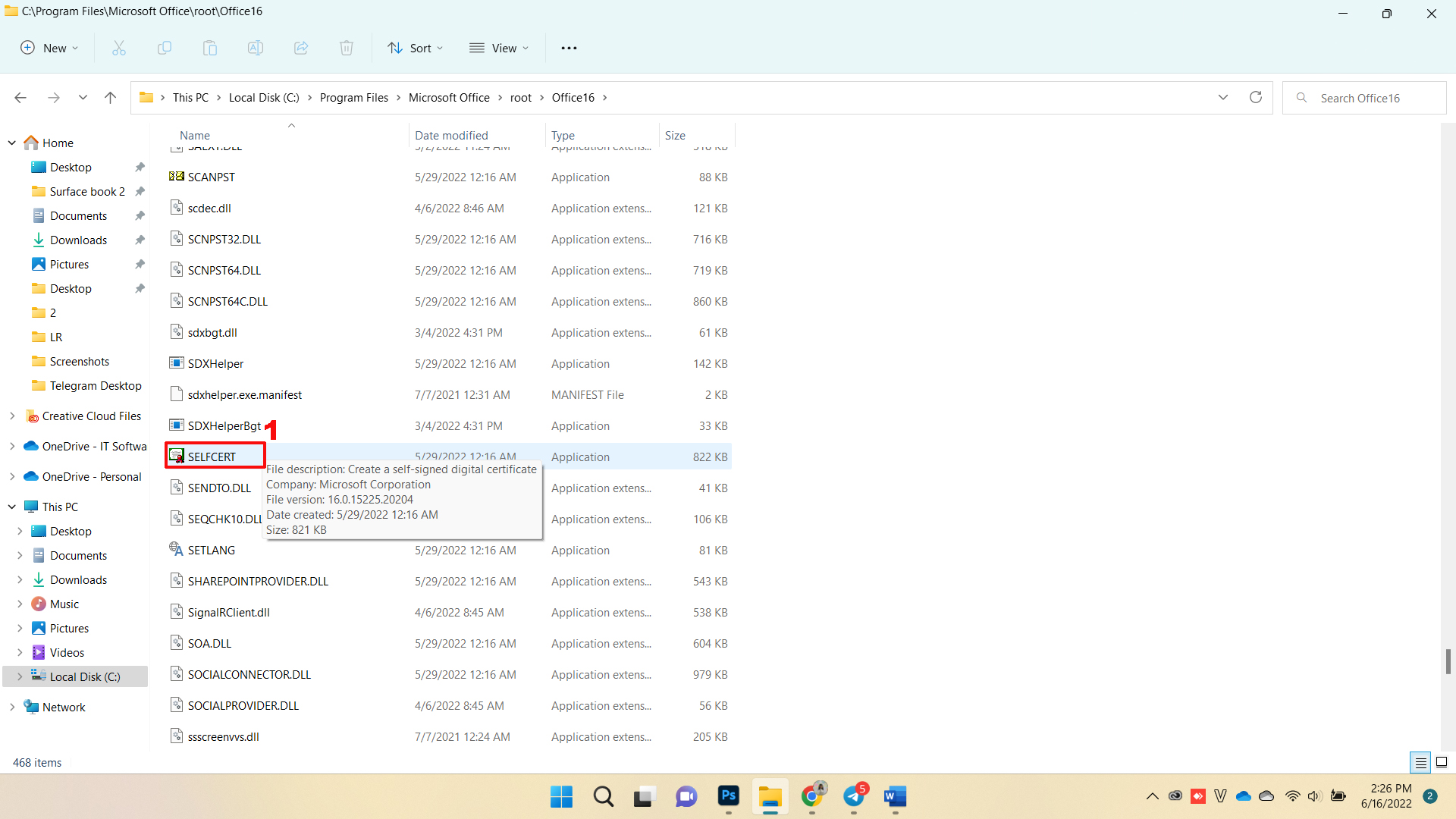
Task: Click the Share icon in toolbar
Action: 301,48
